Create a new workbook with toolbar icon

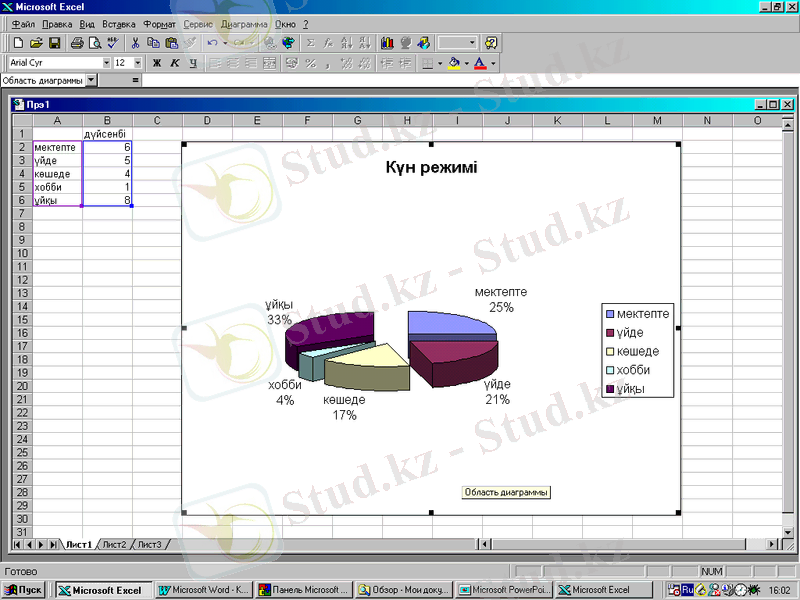point(18,43)
